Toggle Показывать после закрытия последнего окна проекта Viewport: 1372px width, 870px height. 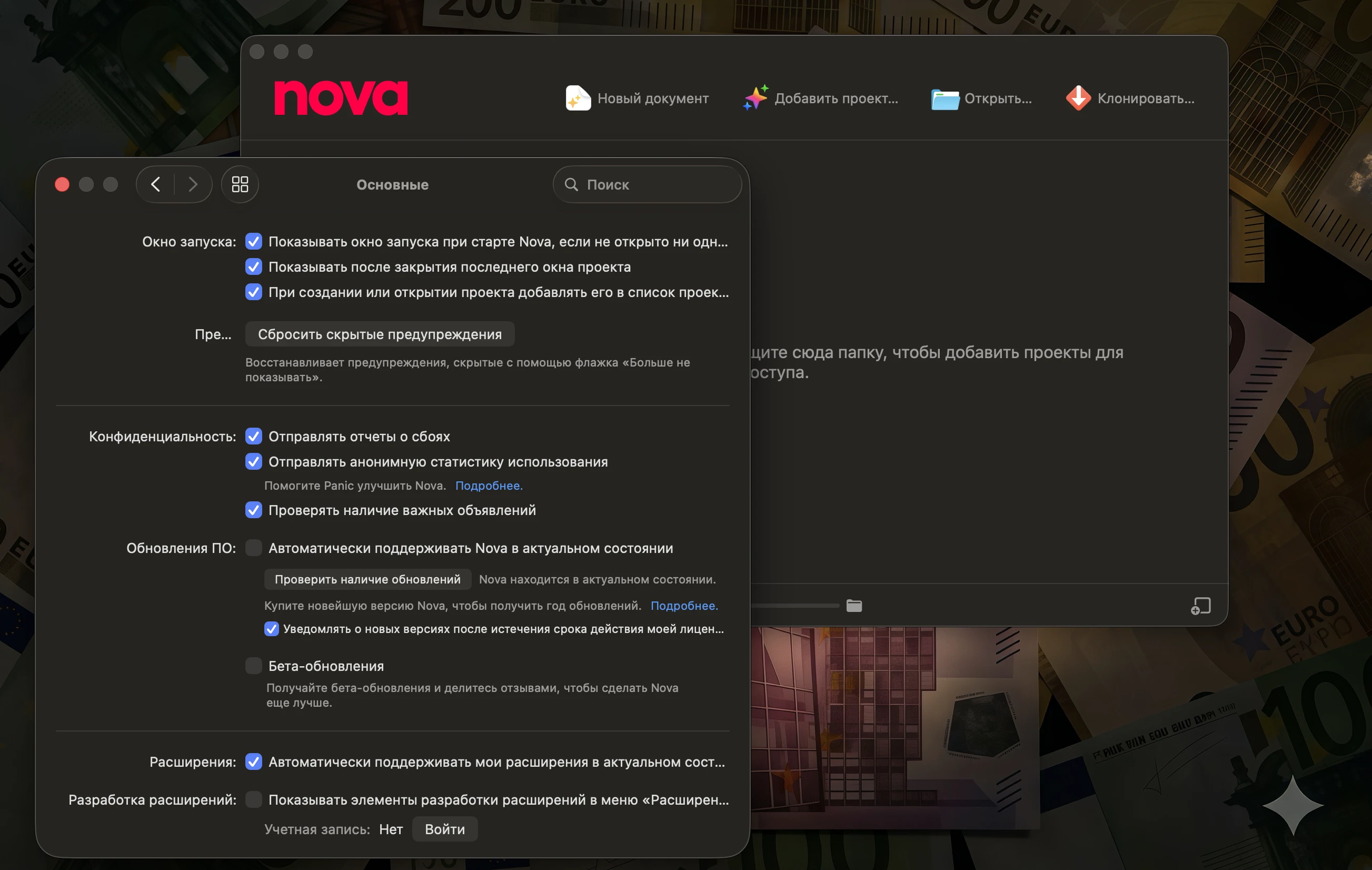click(254, 267)
